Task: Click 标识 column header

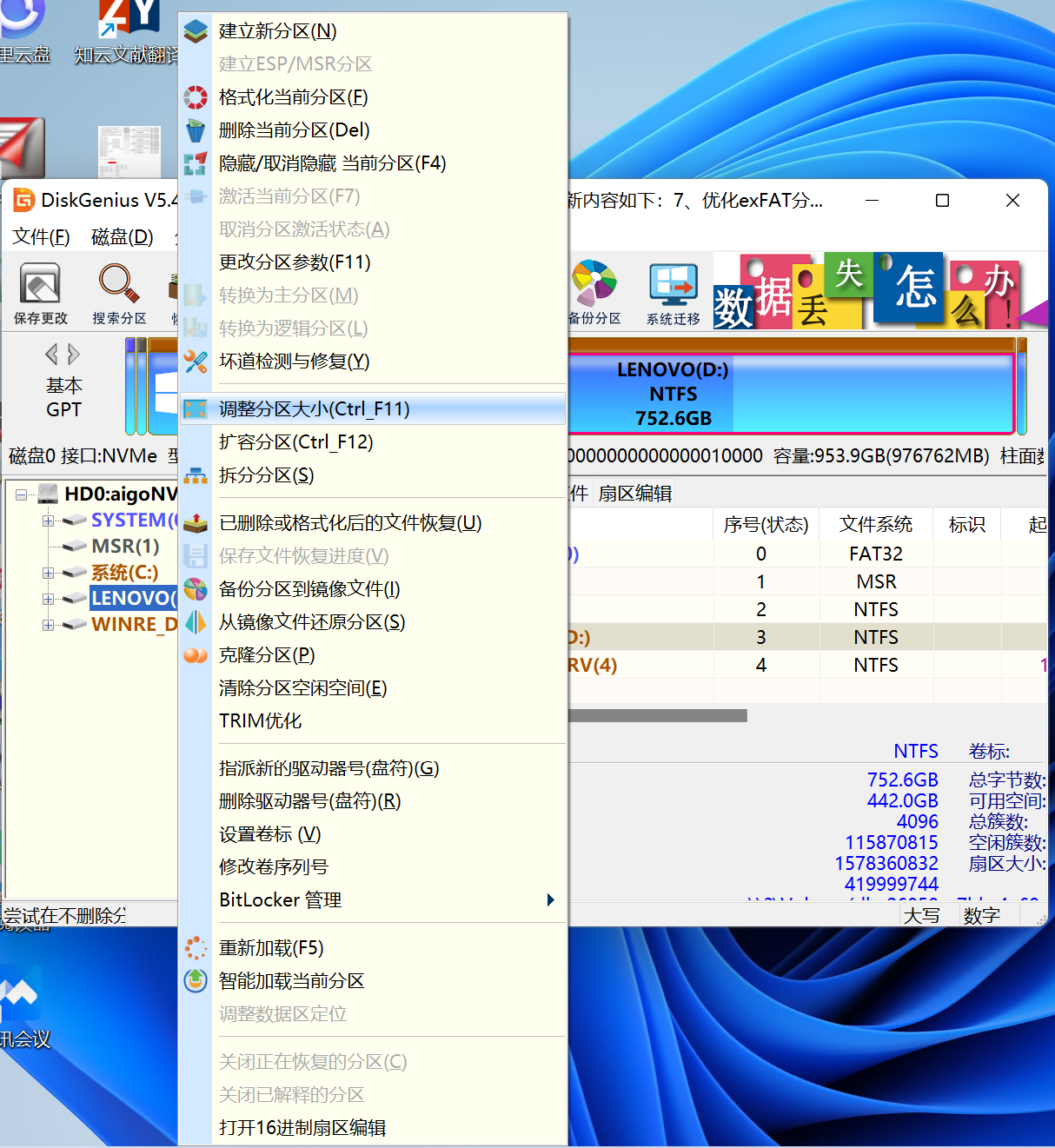Action: (x=966, y=525)
